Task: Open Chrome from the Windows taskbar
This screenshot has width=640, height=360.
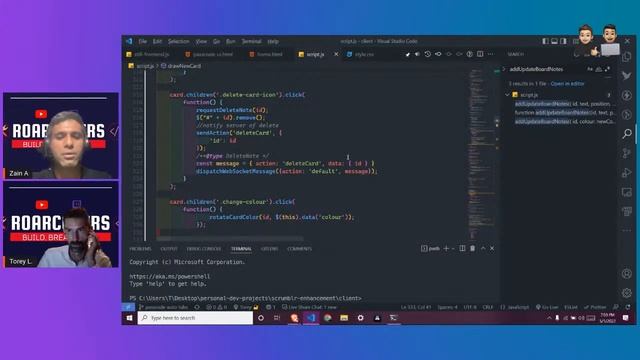Action: (x=328, y=318)
